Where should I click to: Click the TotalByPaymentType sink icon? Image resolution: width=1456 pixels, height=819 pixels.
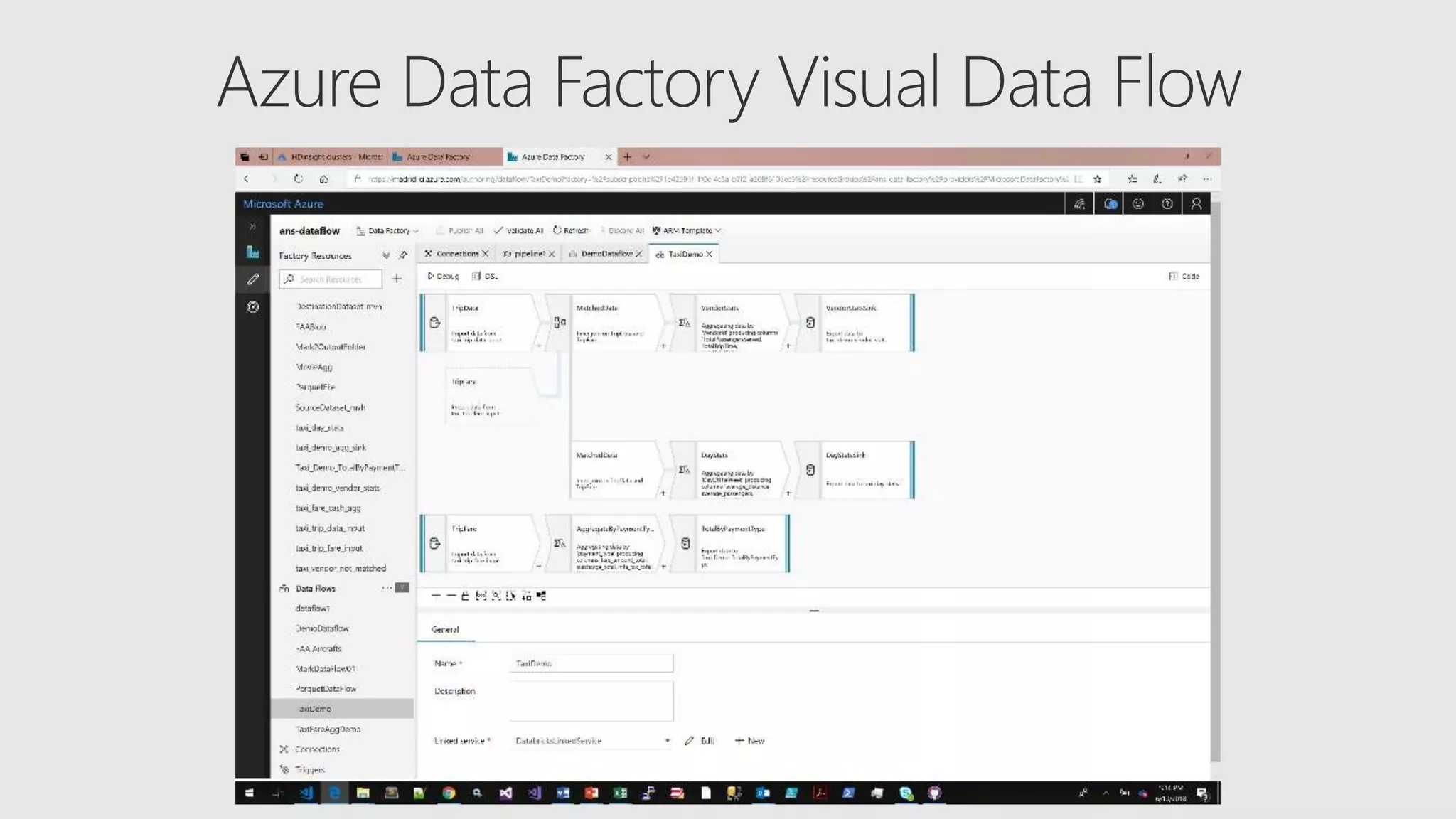tap(685, 543)
